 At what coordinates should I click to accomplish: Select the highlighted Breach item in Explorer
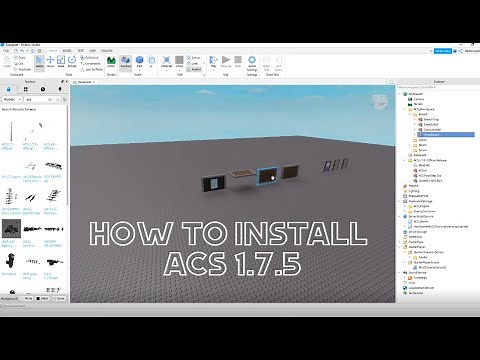point(446,135)
